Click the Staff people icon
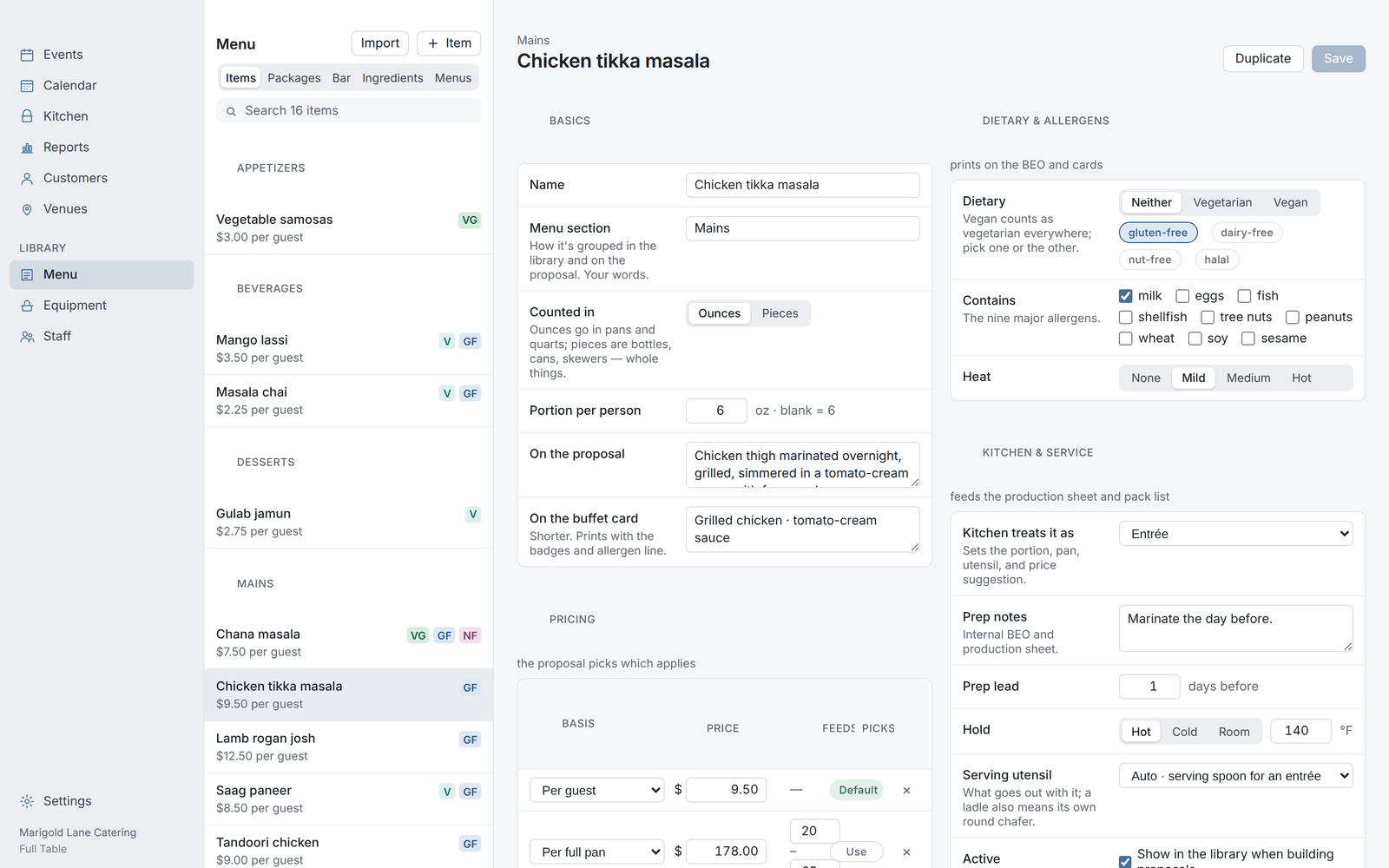1389x868 pixels. [x=27, y=337]
